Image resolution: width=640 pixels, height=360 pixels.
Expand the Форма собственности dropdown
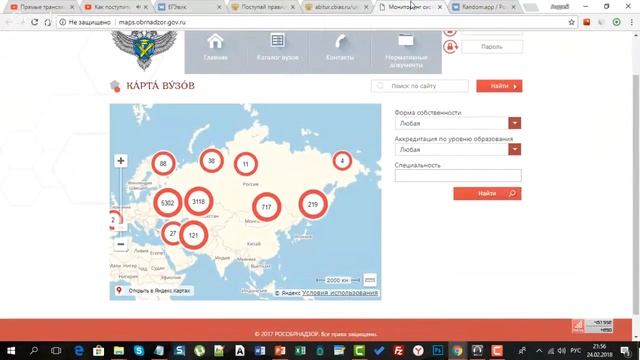point(514,123)
